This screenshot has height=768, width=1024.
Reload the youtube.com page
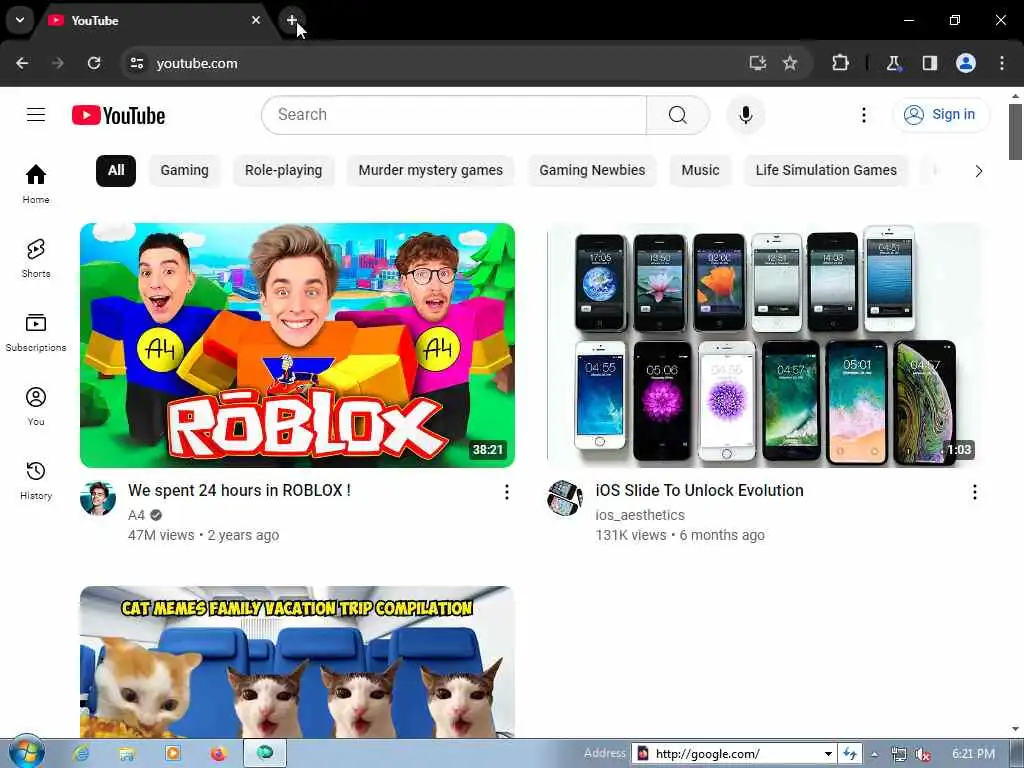point(94,63)
